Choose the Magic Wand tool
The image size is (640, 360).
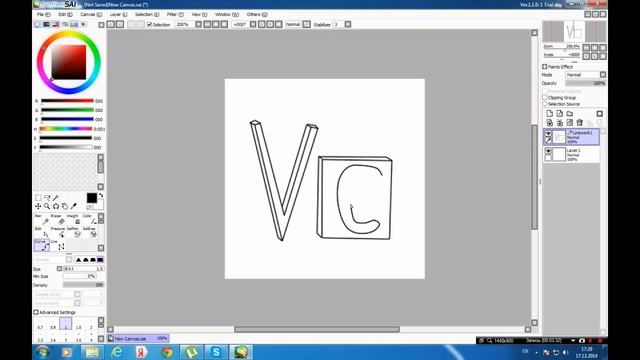(x=56, y=198)
